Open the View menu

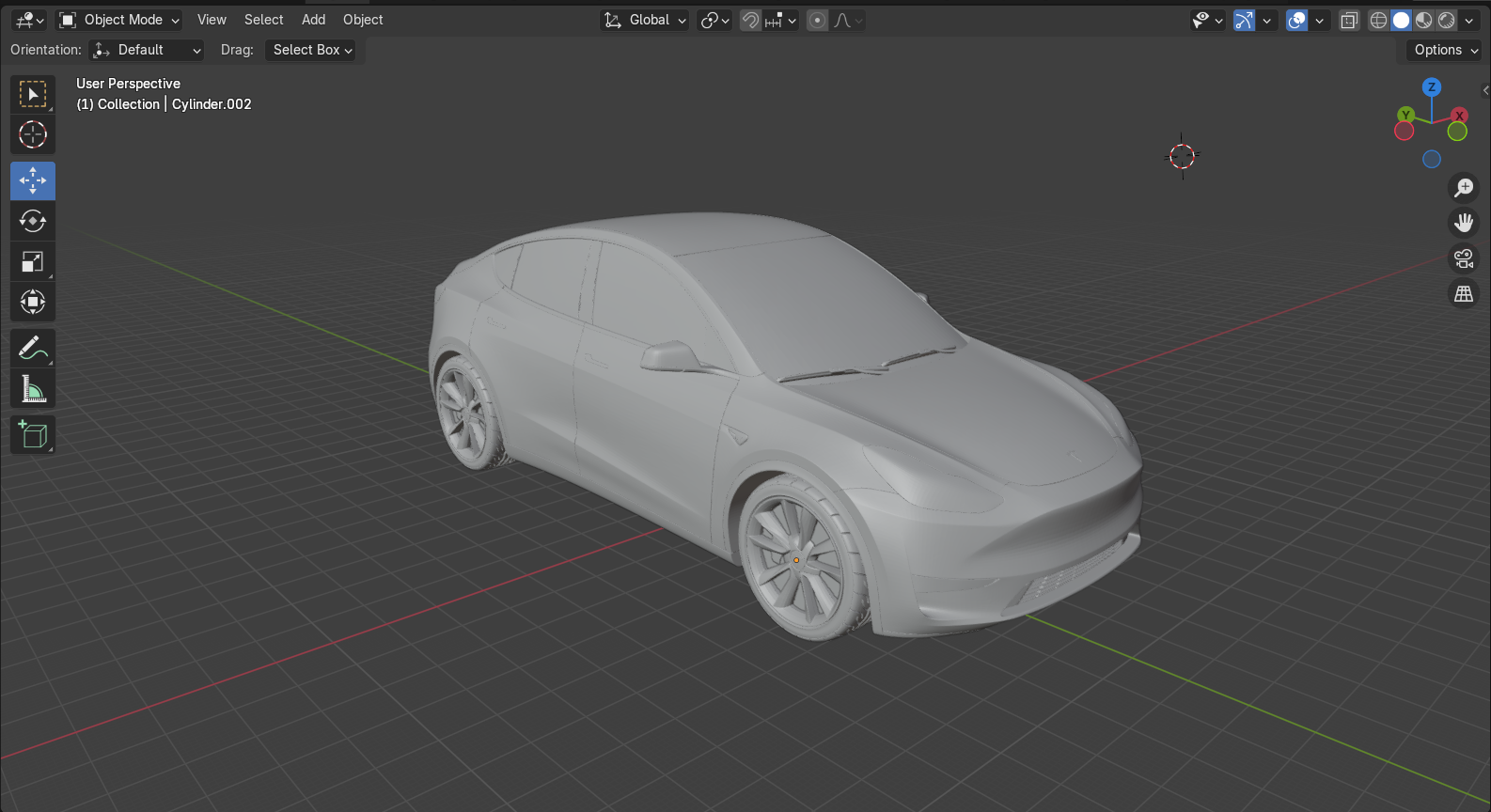(x=212, y=20)
